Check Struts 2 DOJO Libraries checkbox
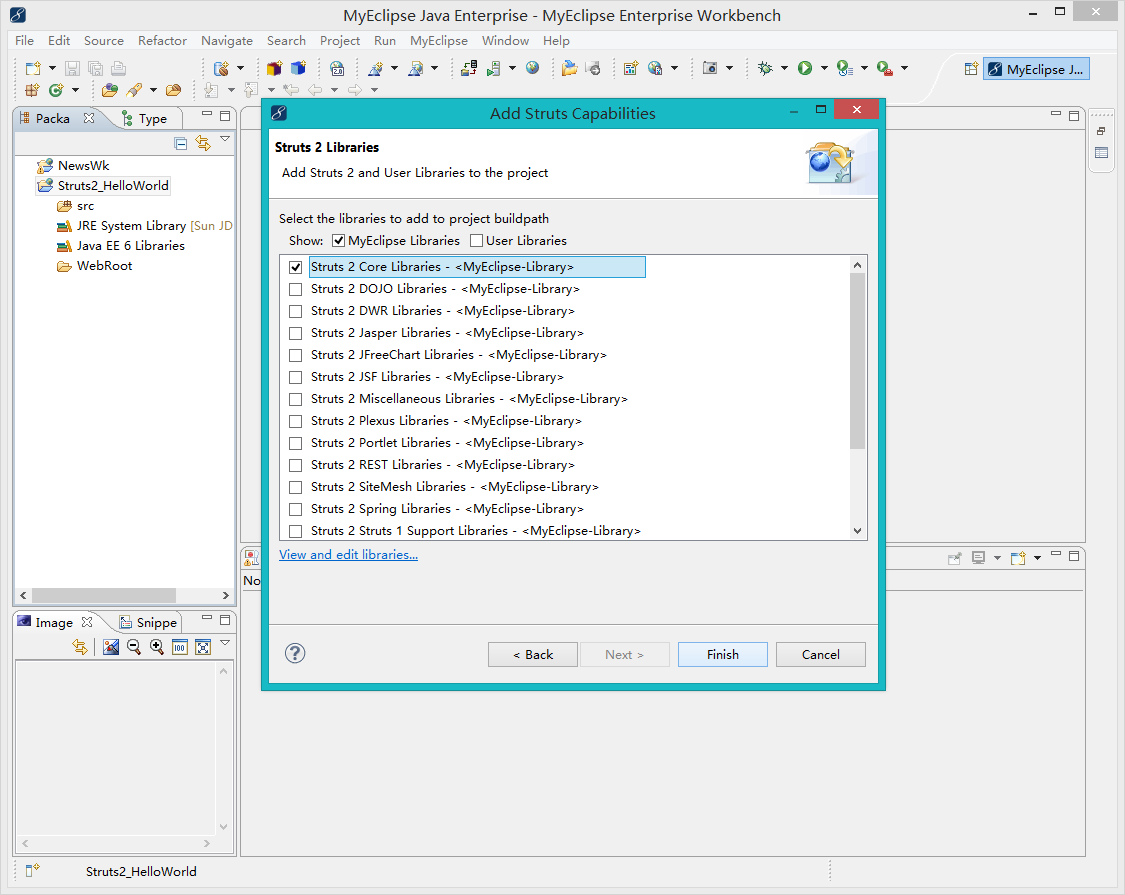Viewport: 1125px width, 895px height. [x=296, y=289]
